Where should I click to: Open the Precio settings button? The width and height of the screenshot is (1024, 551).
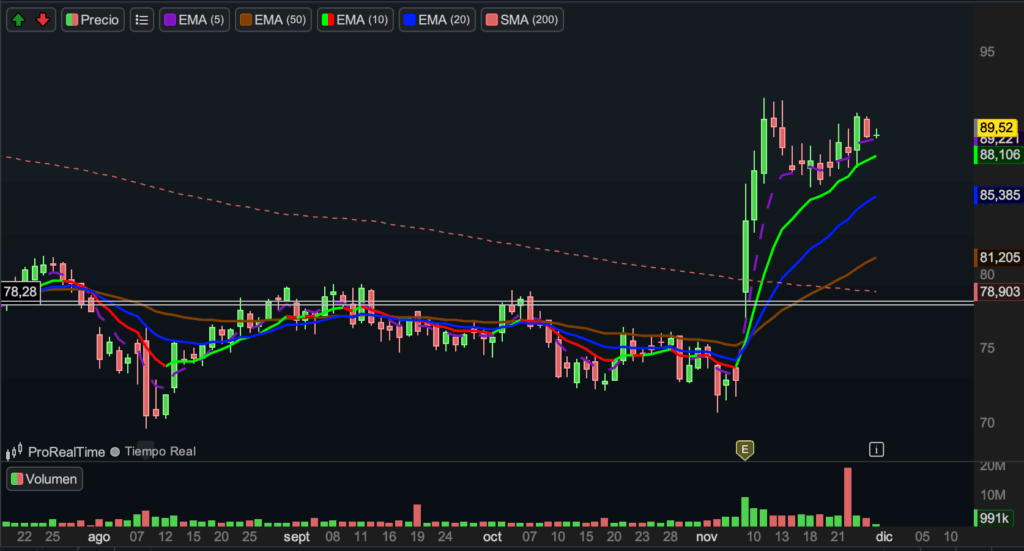point(92,19)
